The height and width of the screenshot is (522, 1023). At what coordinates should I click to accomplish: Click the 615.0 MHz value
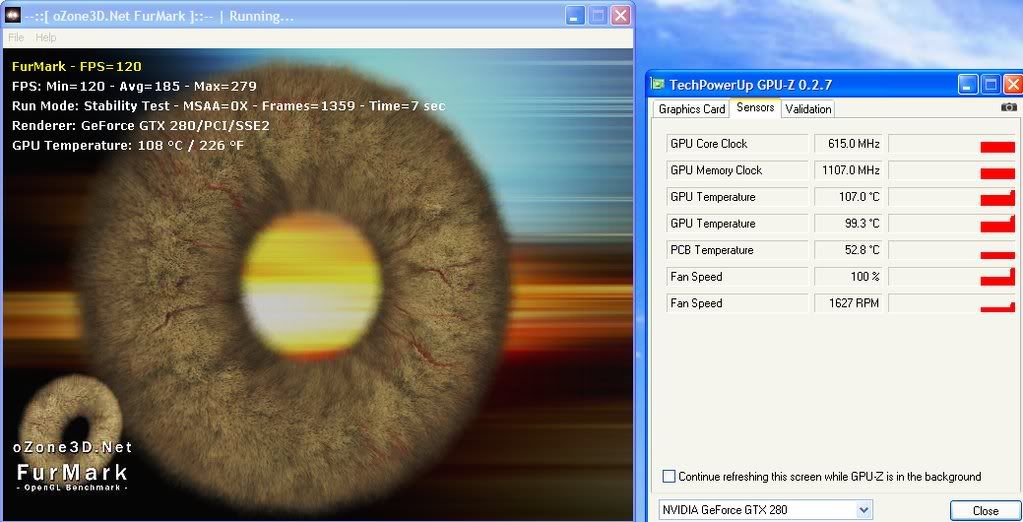[848, 144]
